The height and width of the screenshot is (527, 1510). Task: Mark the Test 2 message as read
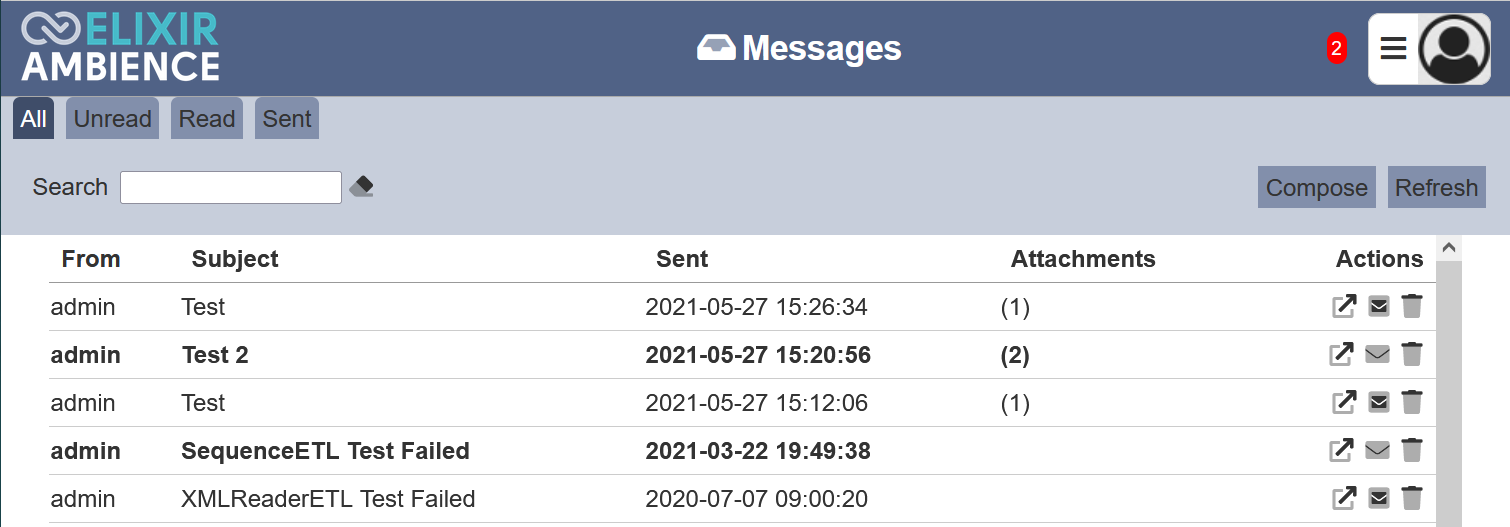pyautogui.click(x=1378, y=354)
